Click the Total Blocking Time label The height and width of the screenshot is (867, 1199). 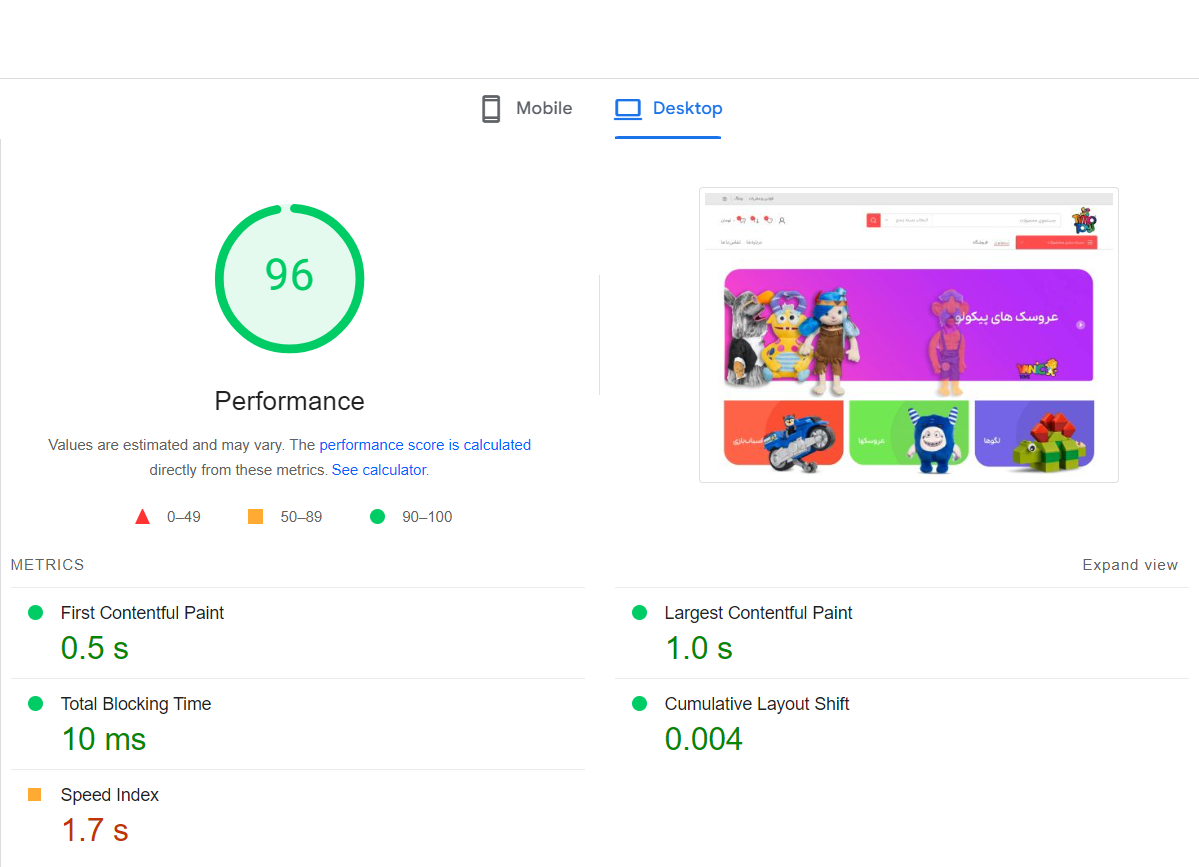tap(136, 704)
